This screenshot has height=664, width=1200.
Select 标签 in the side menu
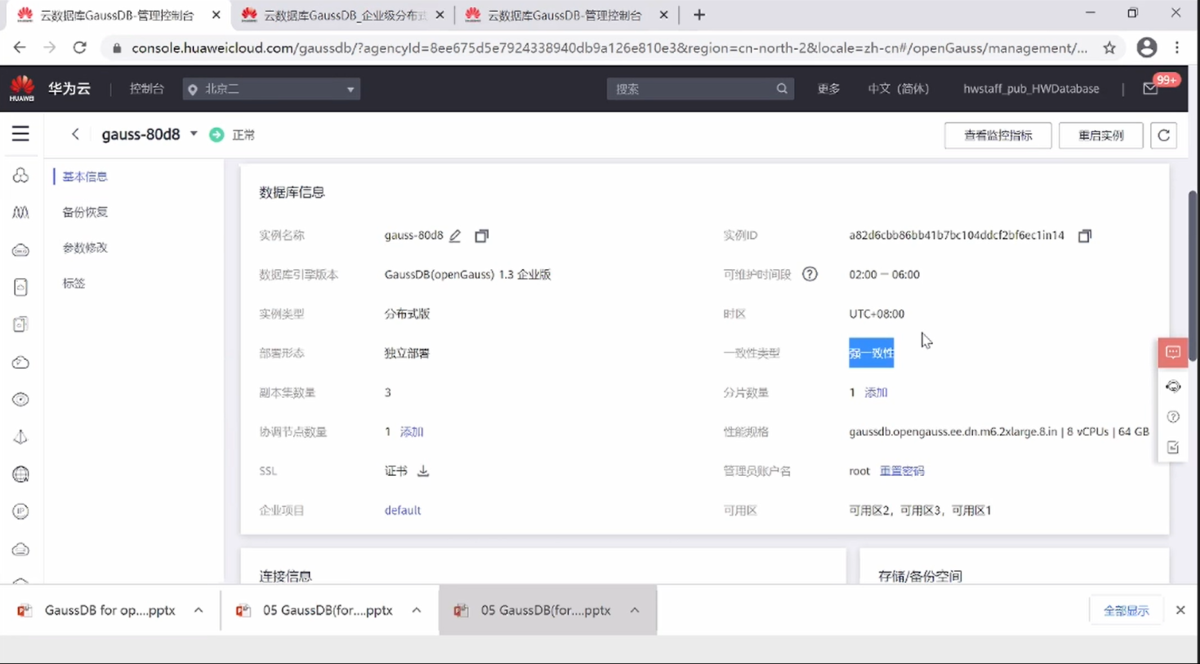tap(74, 284)
